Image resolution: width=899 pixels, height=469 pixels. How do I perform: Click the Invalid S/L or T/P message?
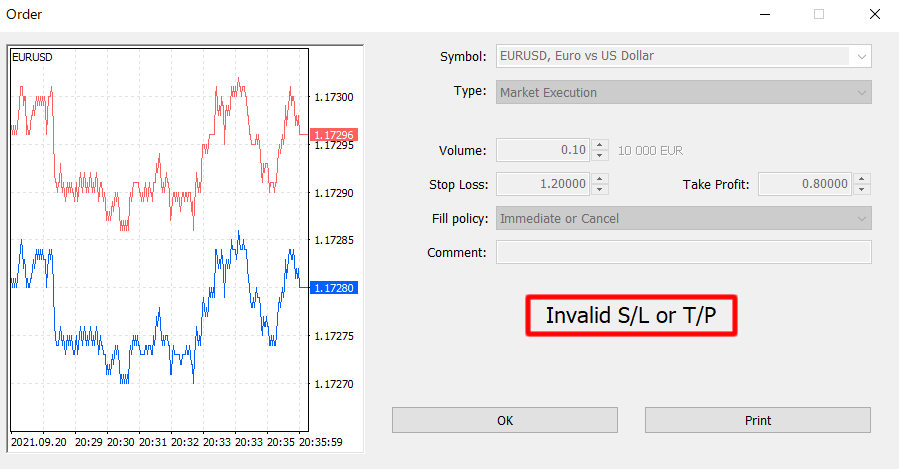(631, 316)
